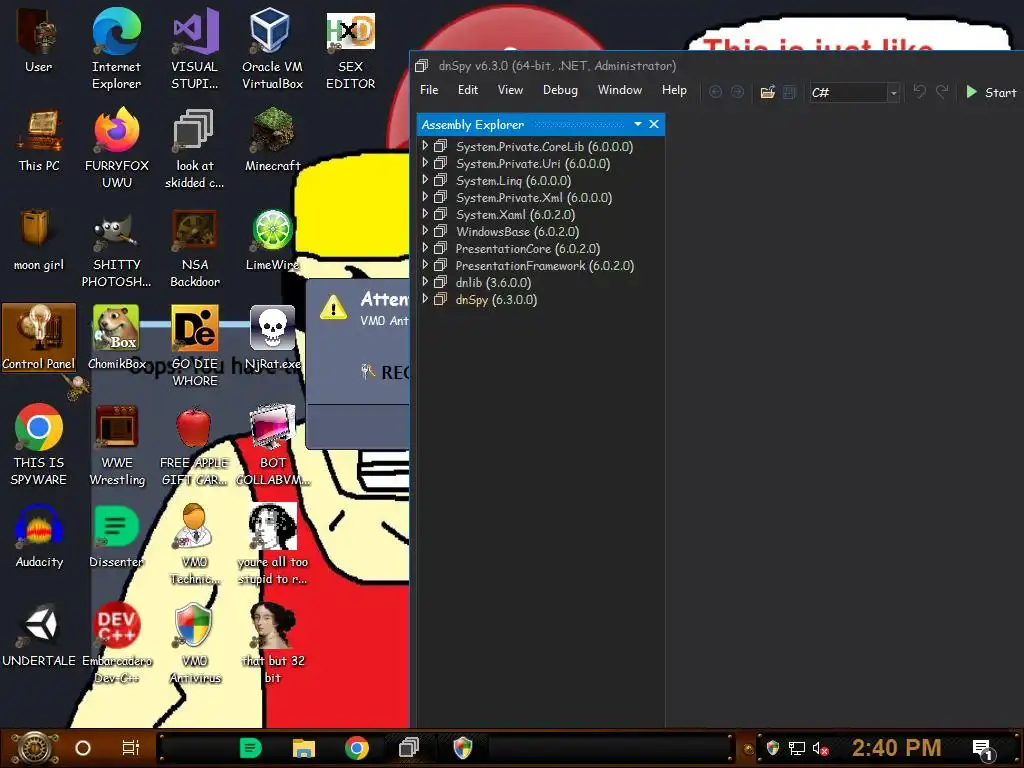This screenshot has width=1024, height=768.
Task: Open the NSA Backdoor icon
Action: (x=195, y=248)
